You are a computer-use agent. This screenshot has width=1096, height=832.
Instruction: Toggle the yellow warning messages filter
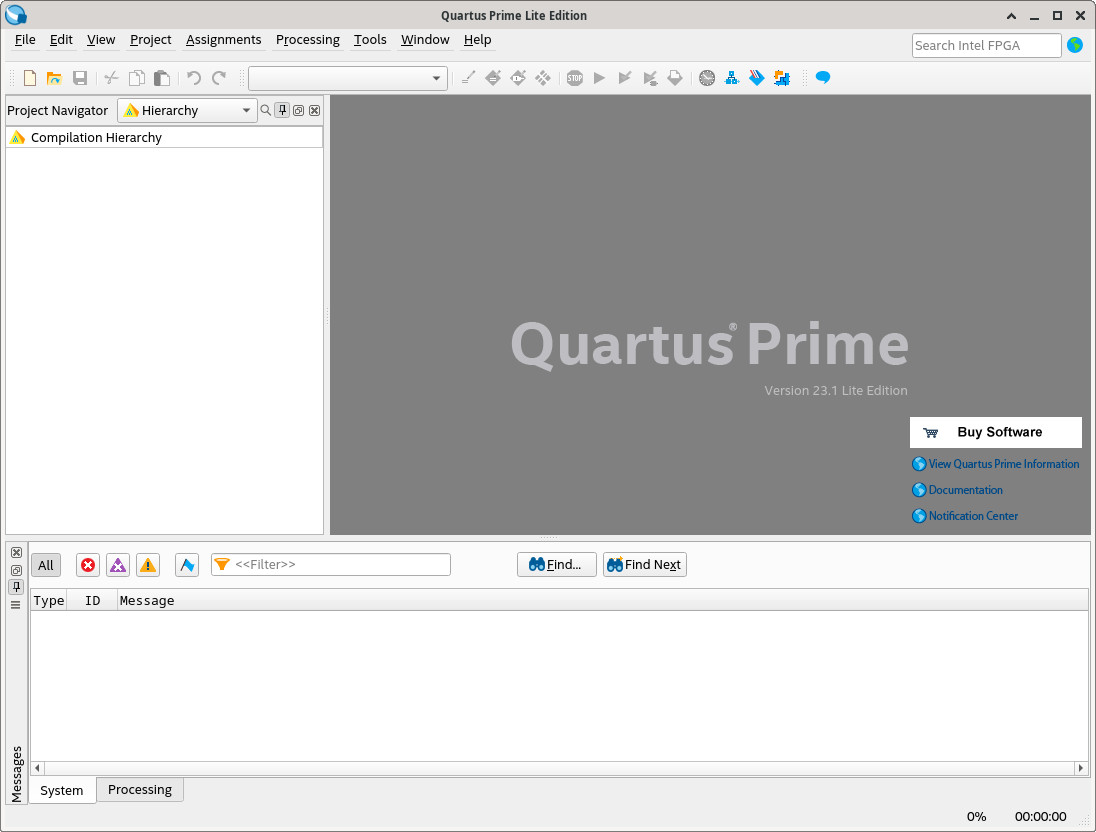coord(147,565)
